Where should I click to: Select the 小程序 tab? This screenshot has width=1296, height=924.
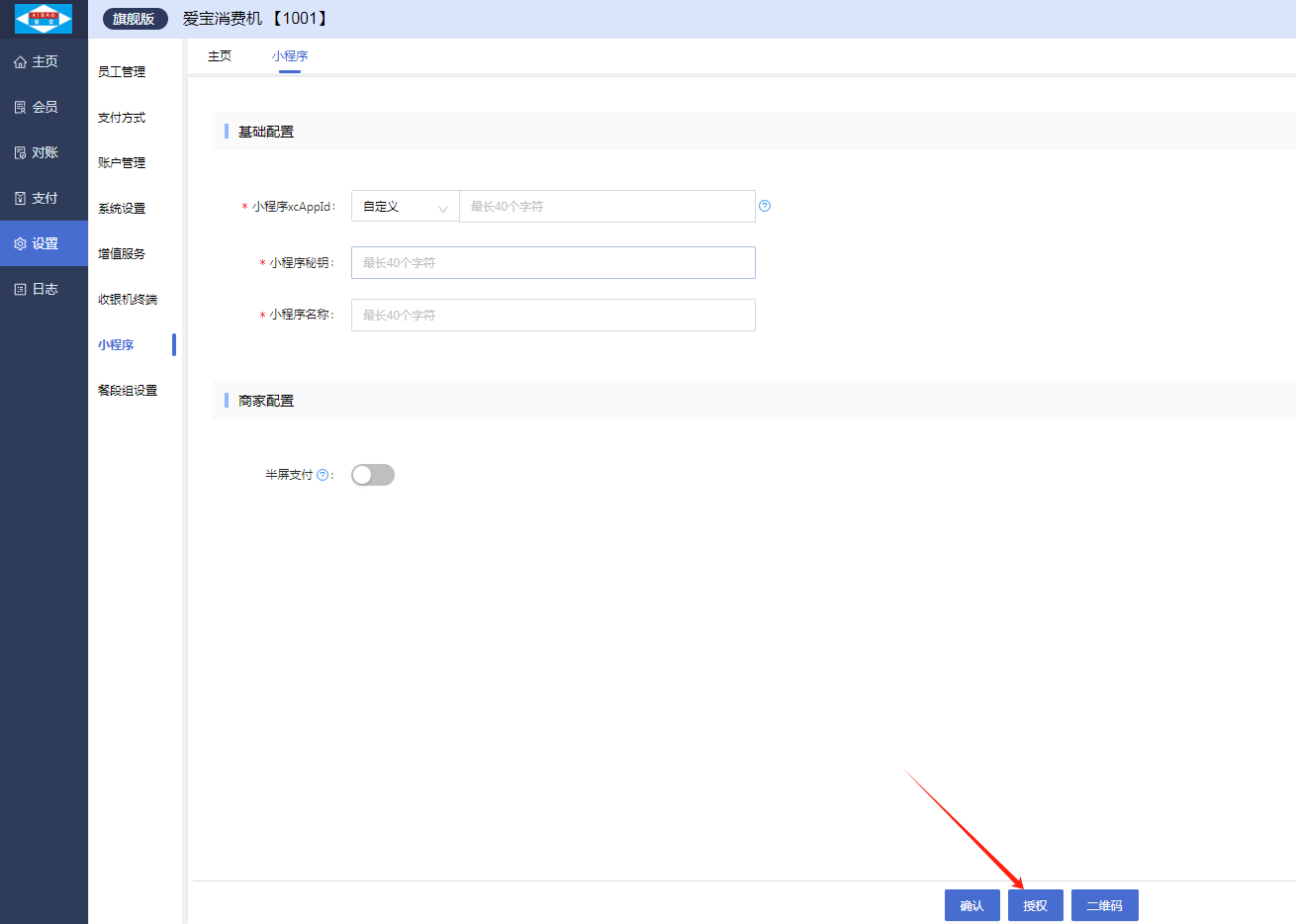[x=290, y=56]
